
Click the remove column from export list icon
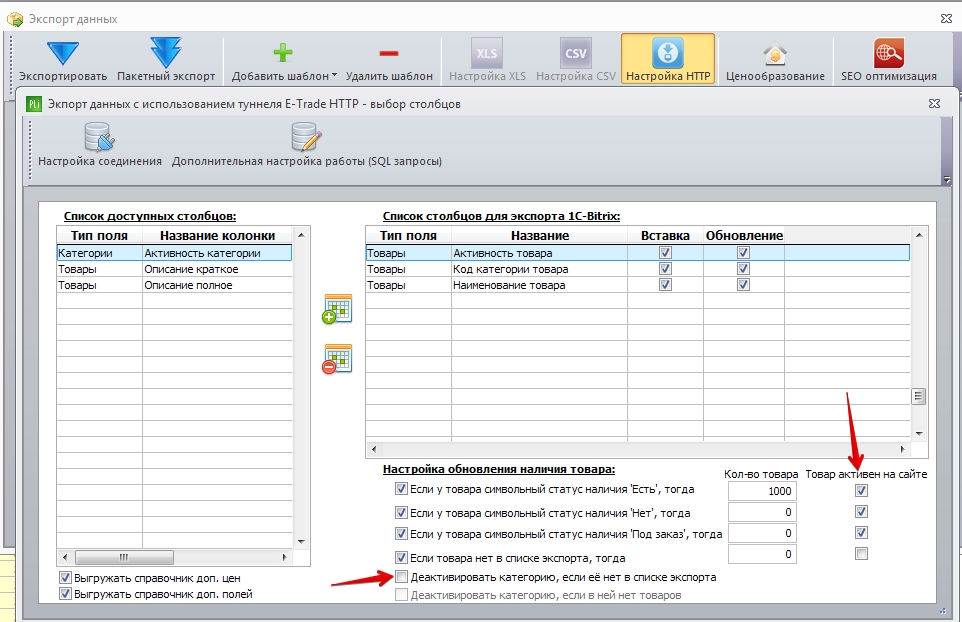click(337, 359)
